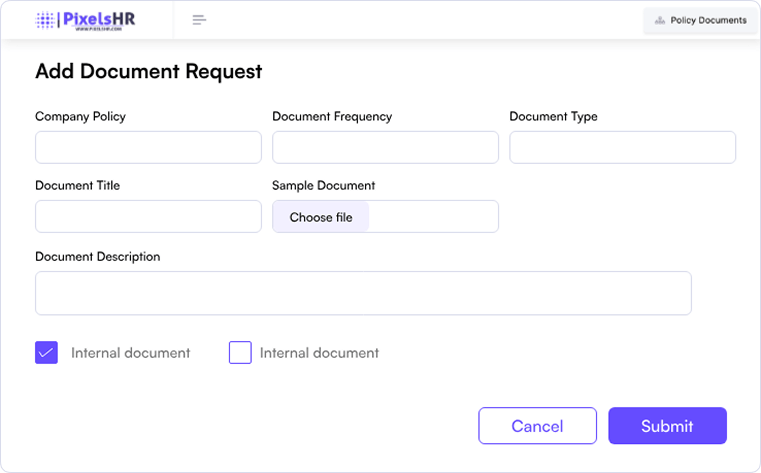The image size is (761, 473).
Task: Uncheck the ticked Internal document checkbox
Action: pos(46,352)
